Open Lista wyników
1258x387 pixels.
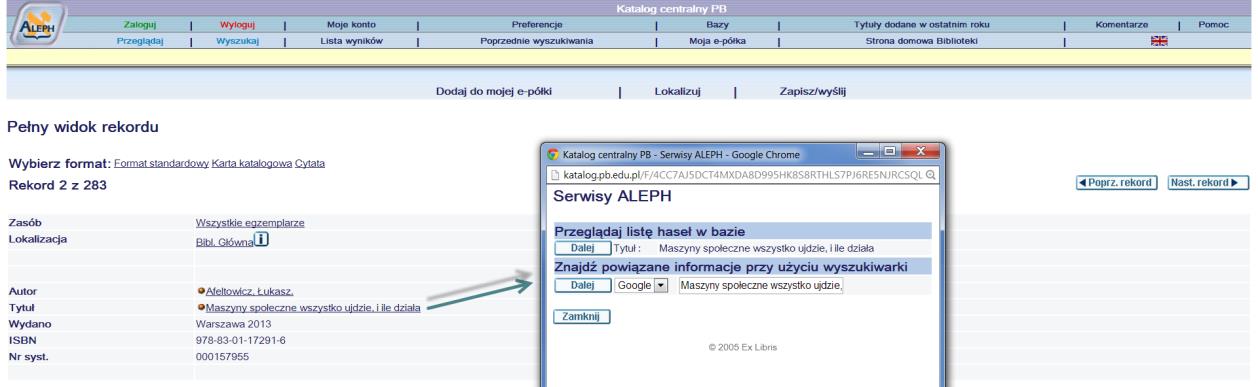tap(351, 41)
